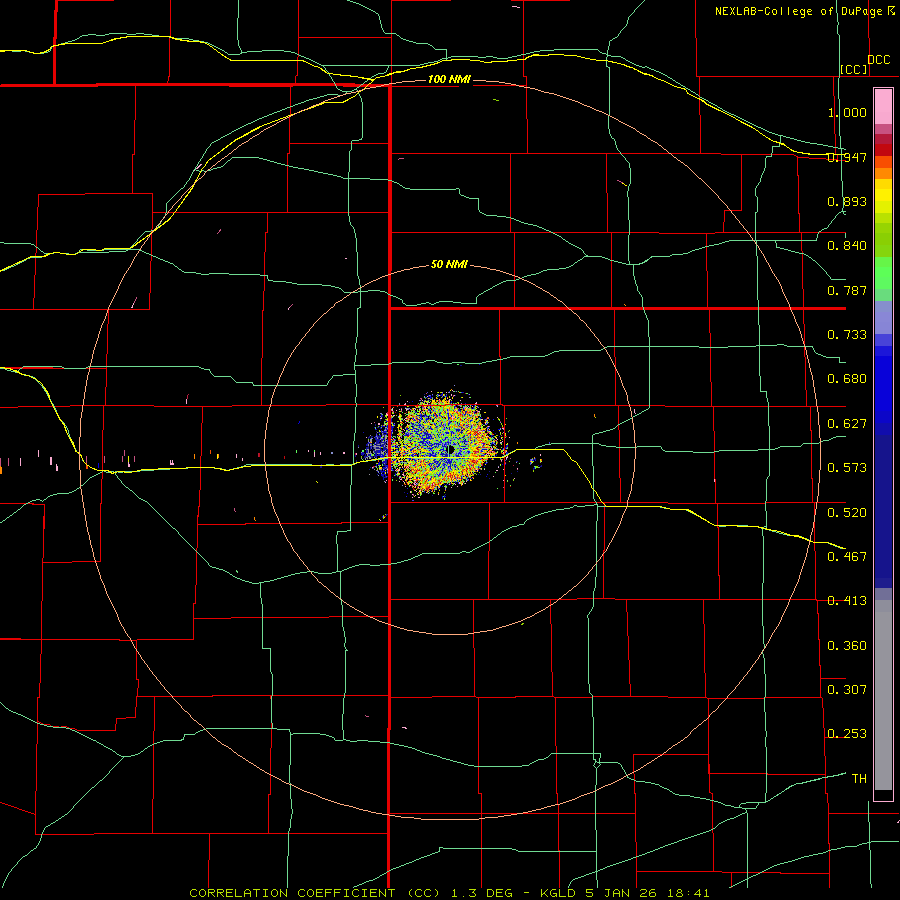The image size is (900, 900).
Task: Click the TH threshold label on the scale
Action: [859, 779]
